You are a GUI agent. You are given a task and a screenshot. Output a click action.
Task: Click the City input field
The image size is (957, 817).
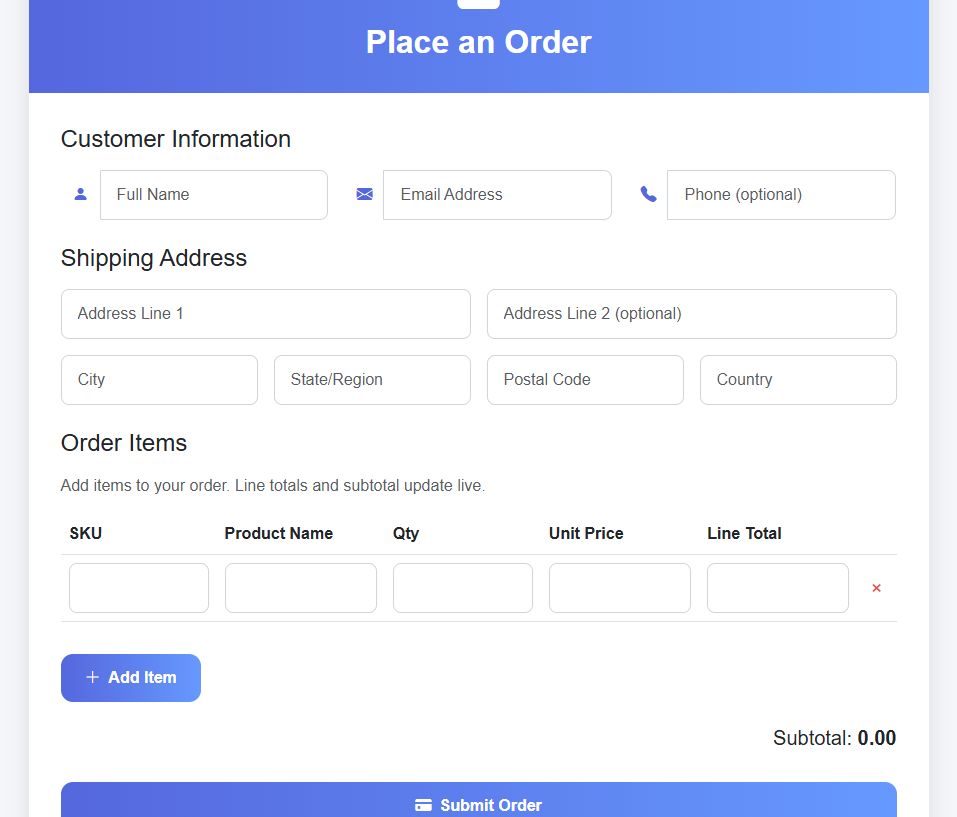pos(159,380)
